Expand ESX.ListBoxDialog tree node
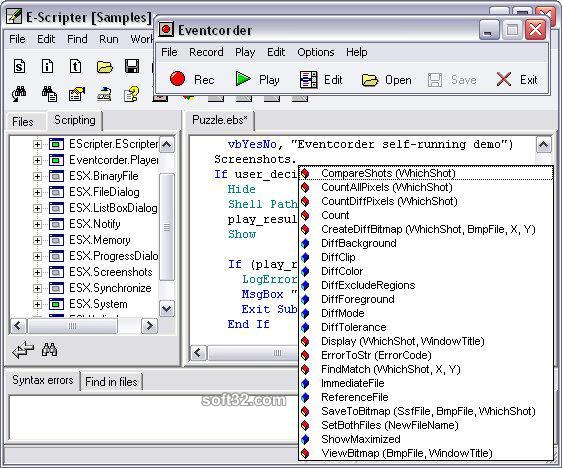562x468 pixels. (37, 208)
